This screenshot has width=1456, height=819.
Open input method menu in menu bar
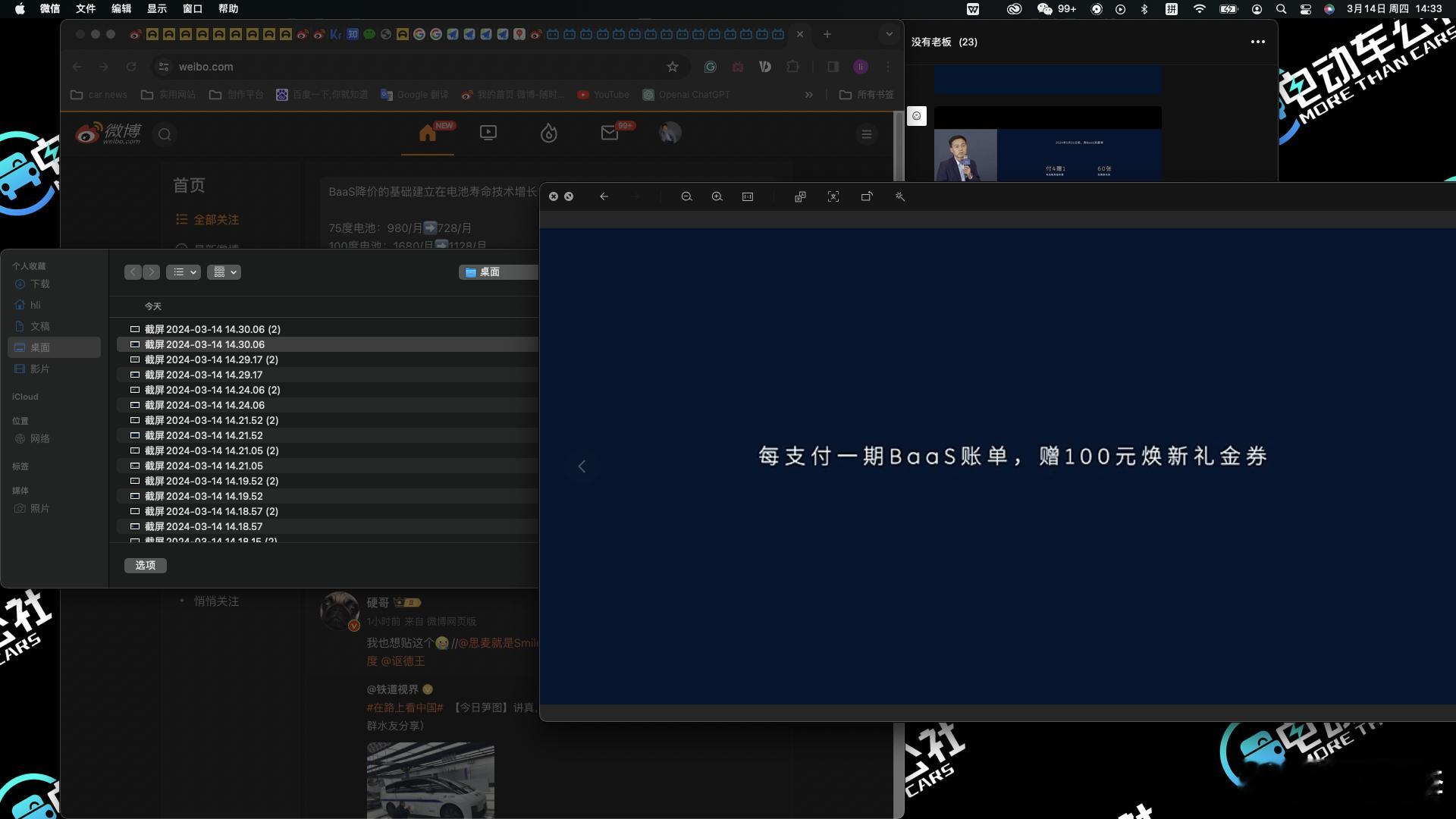pyautogui.click(x=1172, y=9)
